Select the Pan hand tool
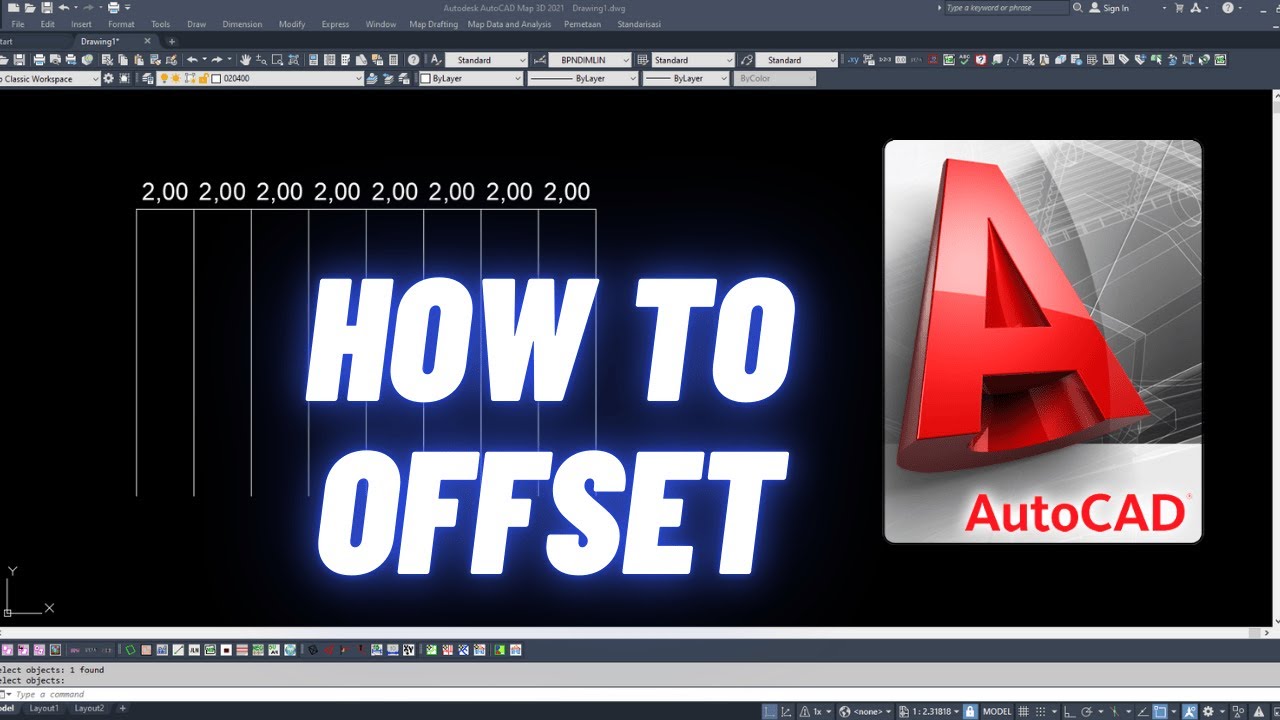 click(x=245, y=60)
